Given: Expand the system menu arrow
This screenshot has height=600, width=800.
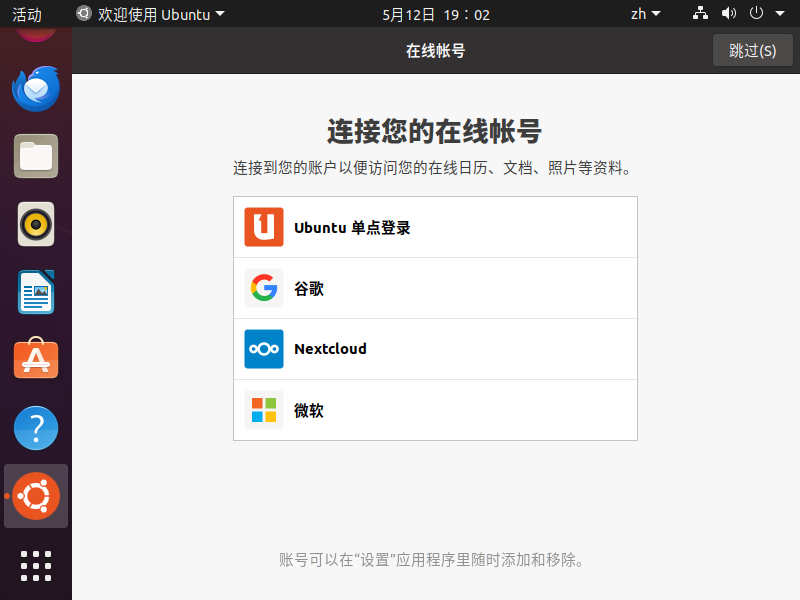Looking at the screenshot, I should [780, 14].
